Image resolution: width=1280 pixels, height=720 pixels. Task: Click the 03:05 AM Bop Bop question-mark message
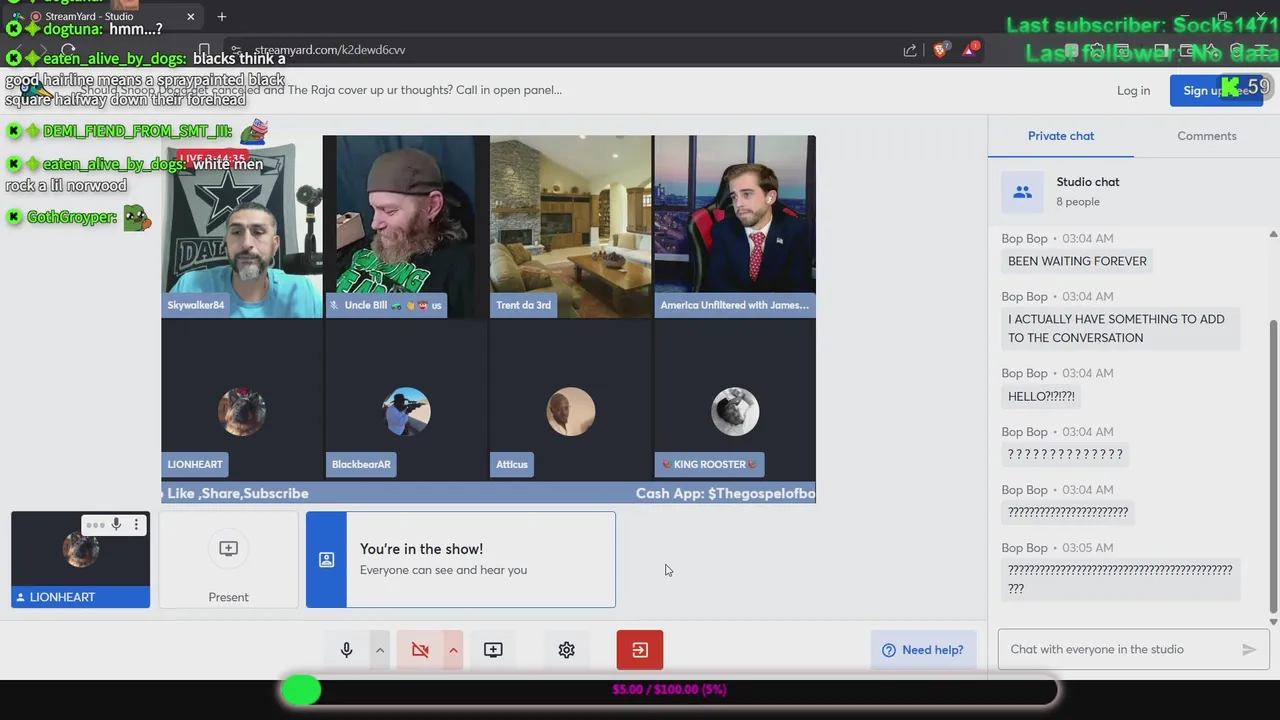coord(1120,579)
